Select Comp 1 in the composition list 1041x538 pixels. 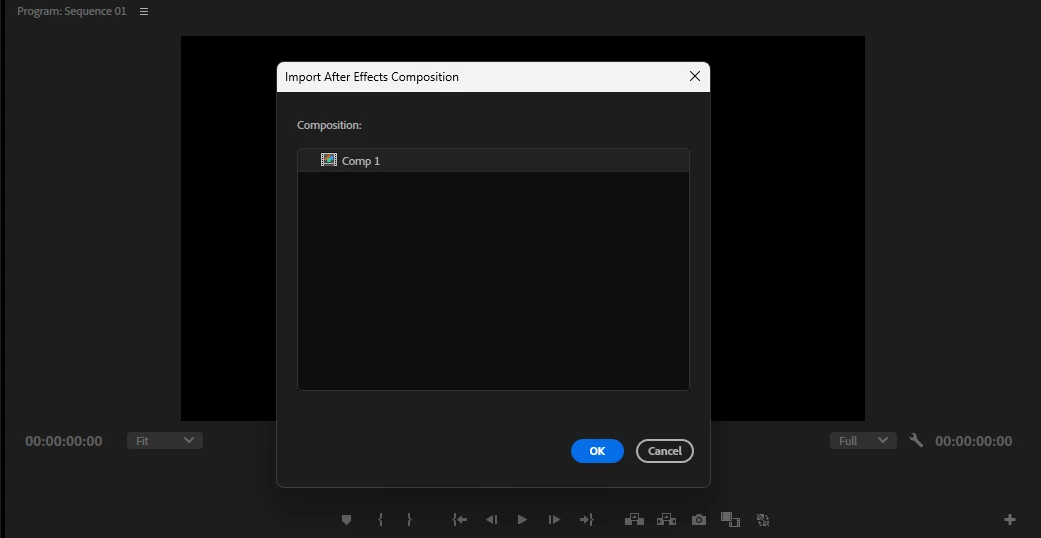point(493,161)
